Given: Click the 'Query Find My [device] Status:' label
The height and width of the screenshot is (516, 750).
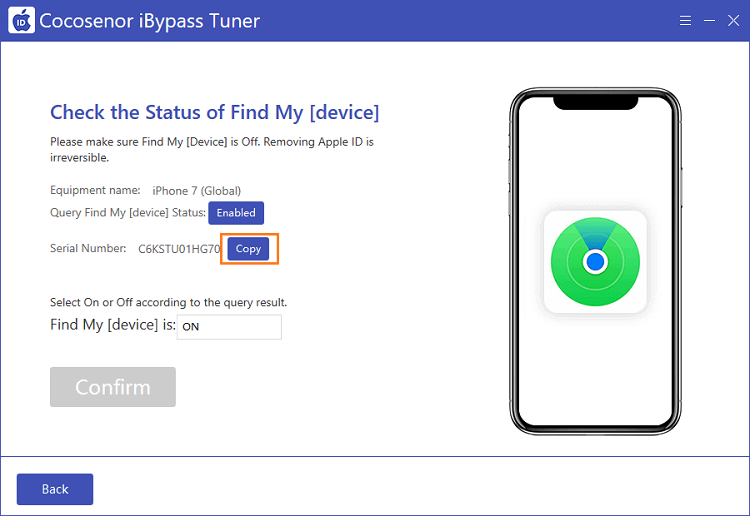Looking at the screenshot, I should tap(128, 213).
